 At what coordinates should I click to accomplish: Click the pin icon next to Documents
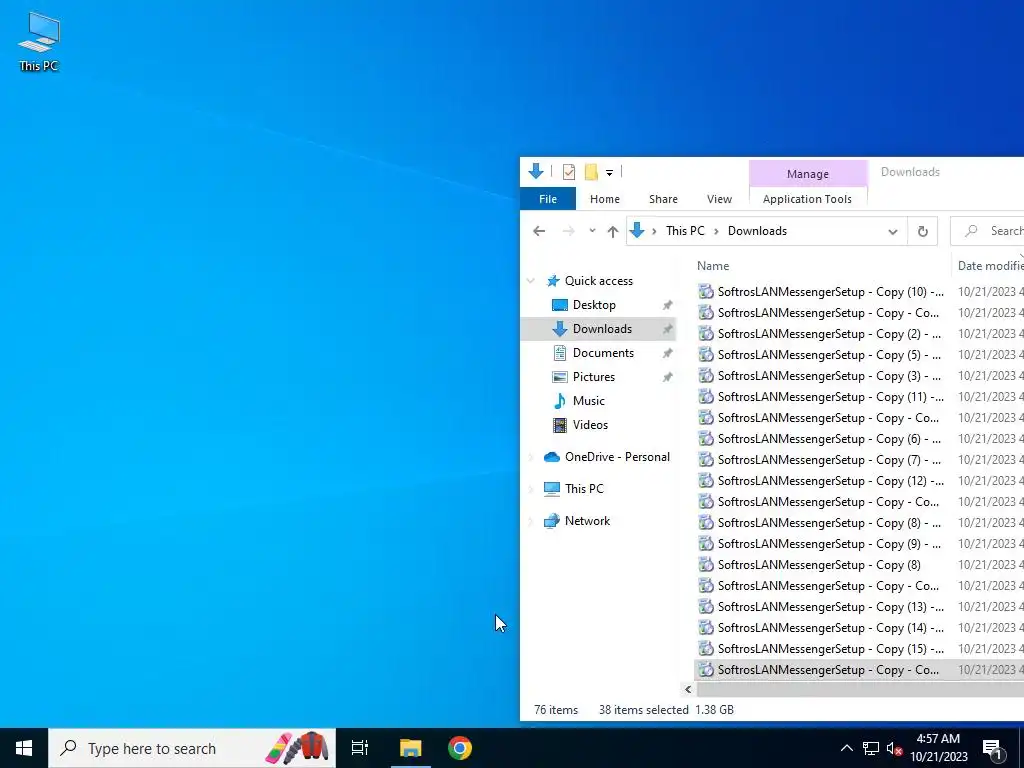click(x=667, y=353)
